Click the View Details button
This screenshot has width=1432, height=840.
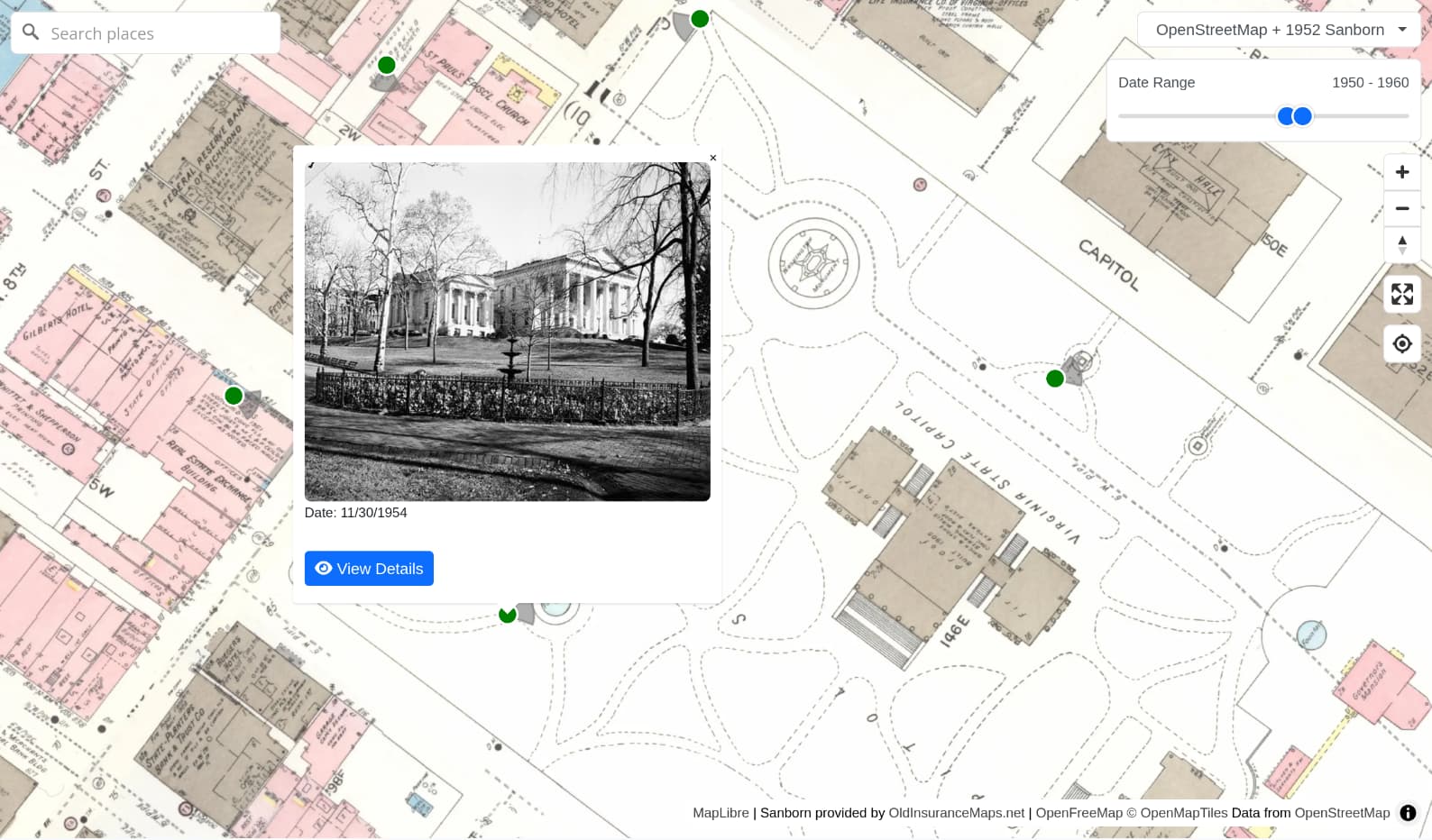pyautogui.click(x=369, y=569)
